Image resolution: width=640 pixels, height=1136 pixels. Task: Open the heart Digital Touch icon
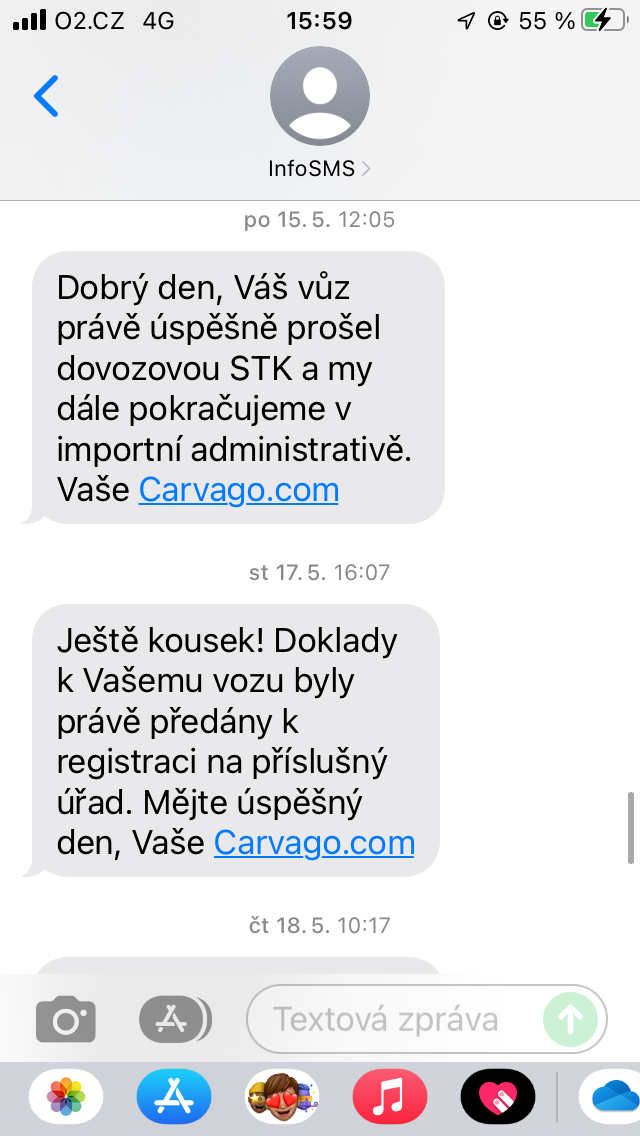pyautogui.click(x=498, y=1096)
